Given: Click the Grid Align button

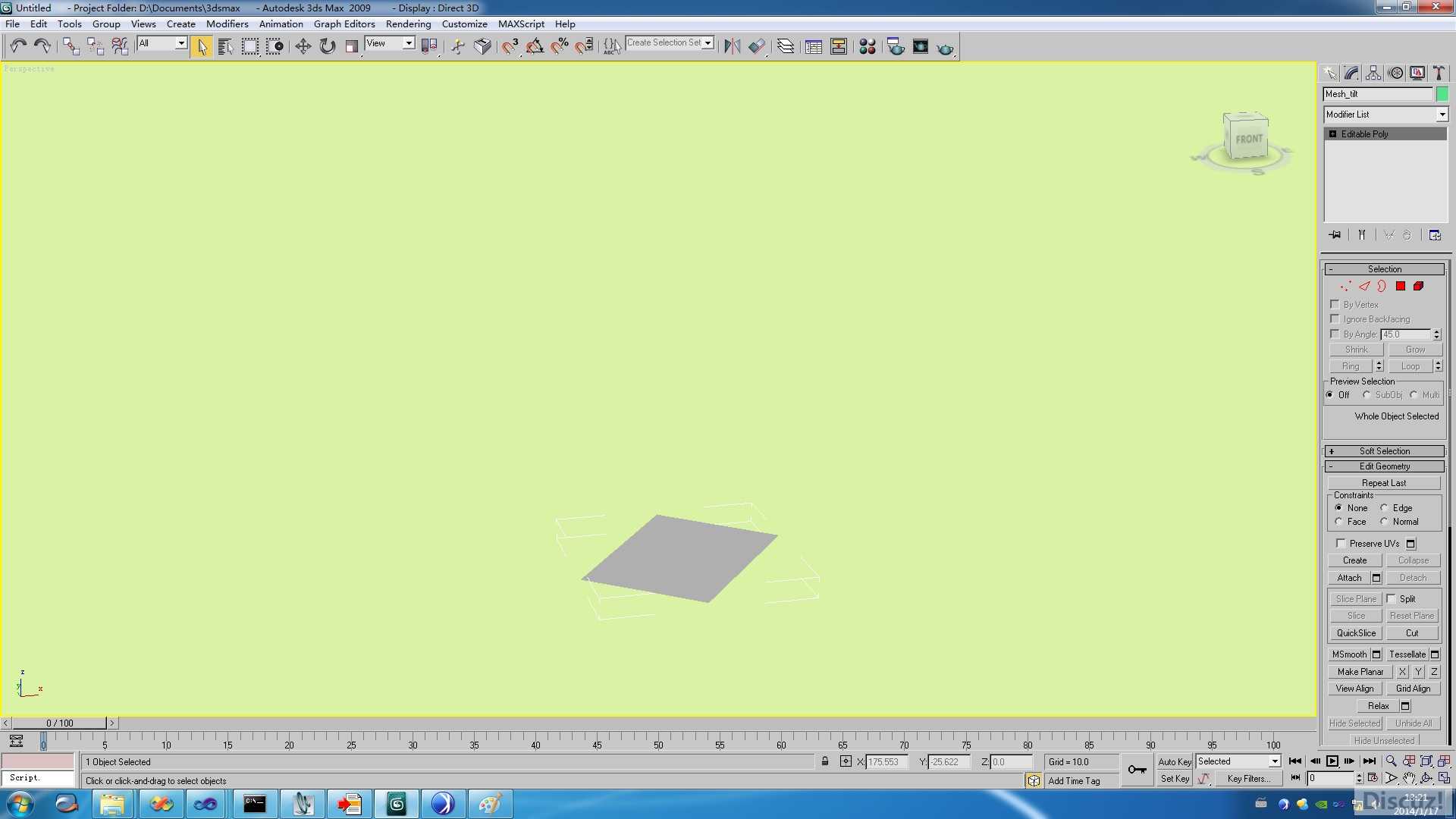Looking at the screenshot, I should (x=1414, y=689).
